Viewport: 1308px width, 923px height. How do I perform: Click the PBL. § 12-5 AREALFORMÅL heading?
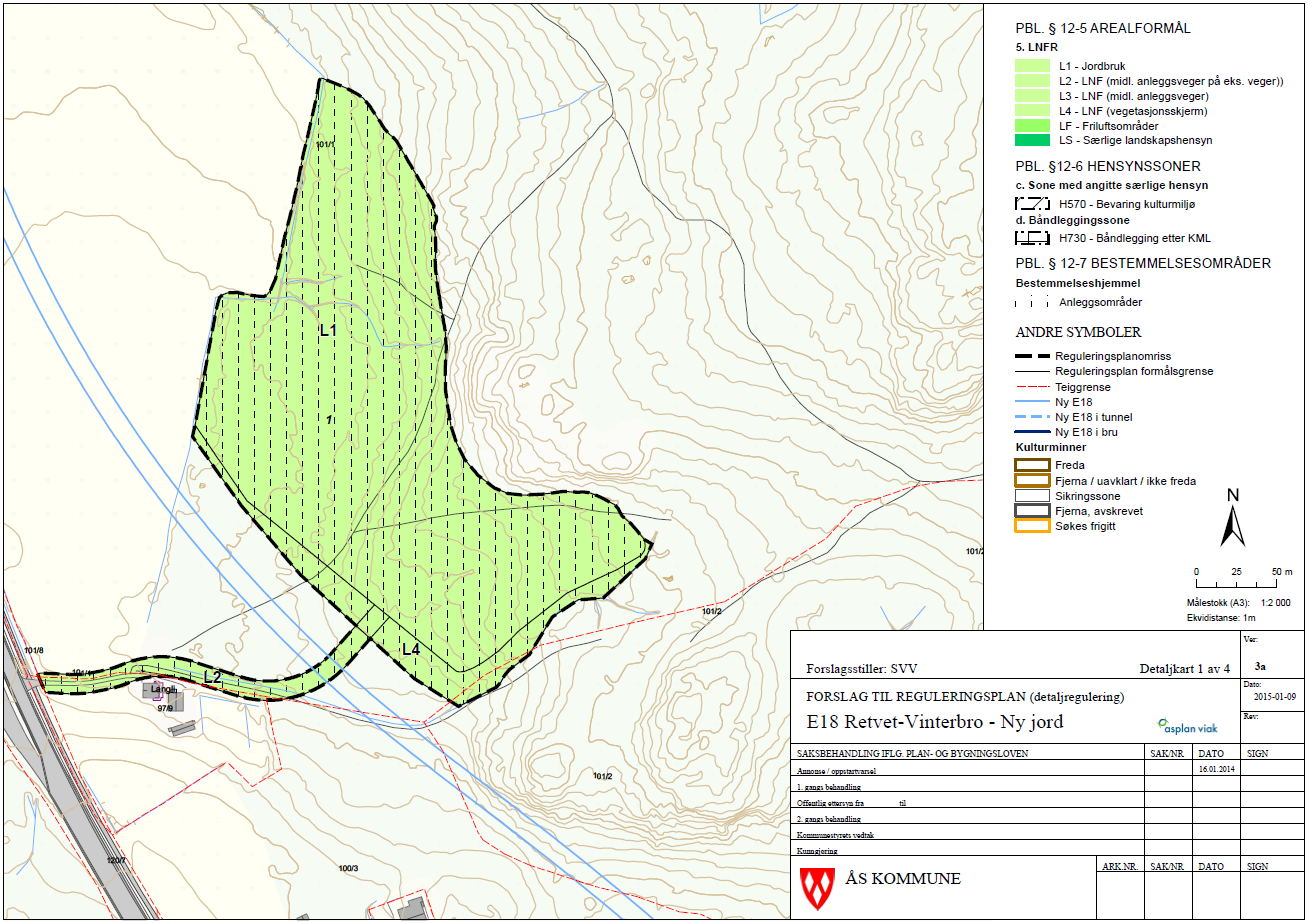(x=1103, y=28)
